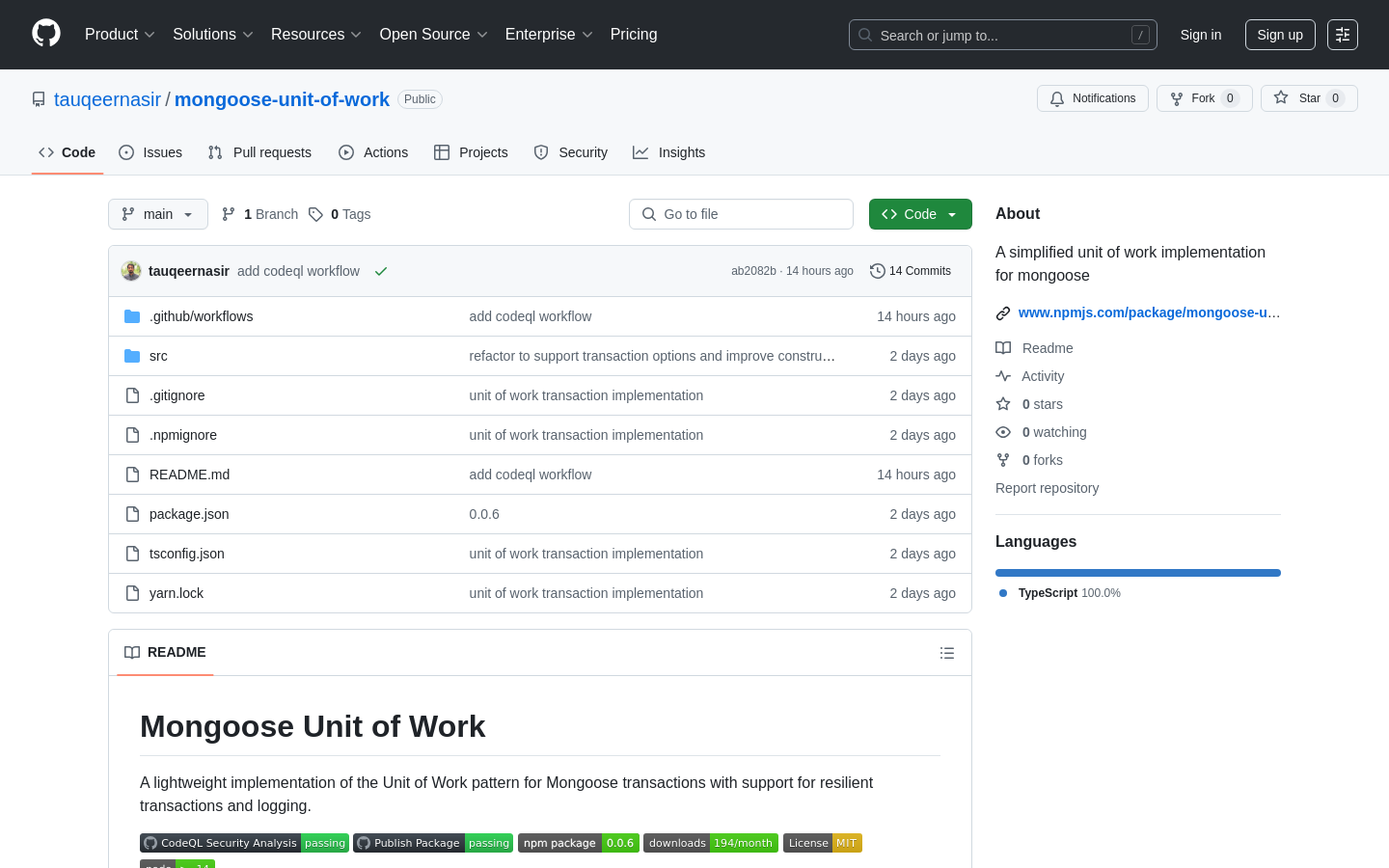Open the Enterprise dropdown
The height and width of the screenshot is (868, 1389).
(549, 35)
